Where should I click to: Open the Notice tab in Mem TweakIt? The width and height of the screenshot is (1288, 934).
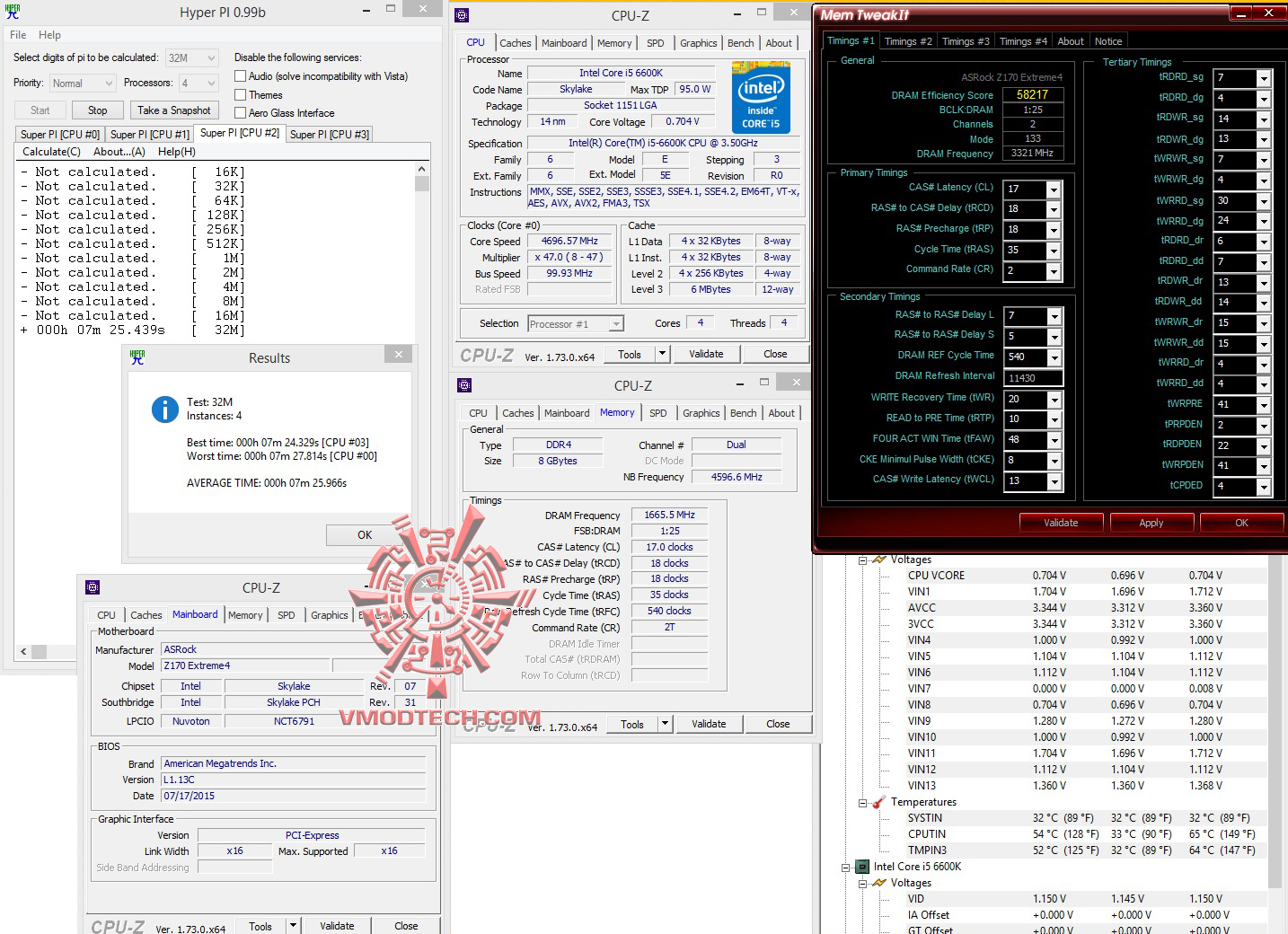pyautogui.click(x=1108, y=41)
